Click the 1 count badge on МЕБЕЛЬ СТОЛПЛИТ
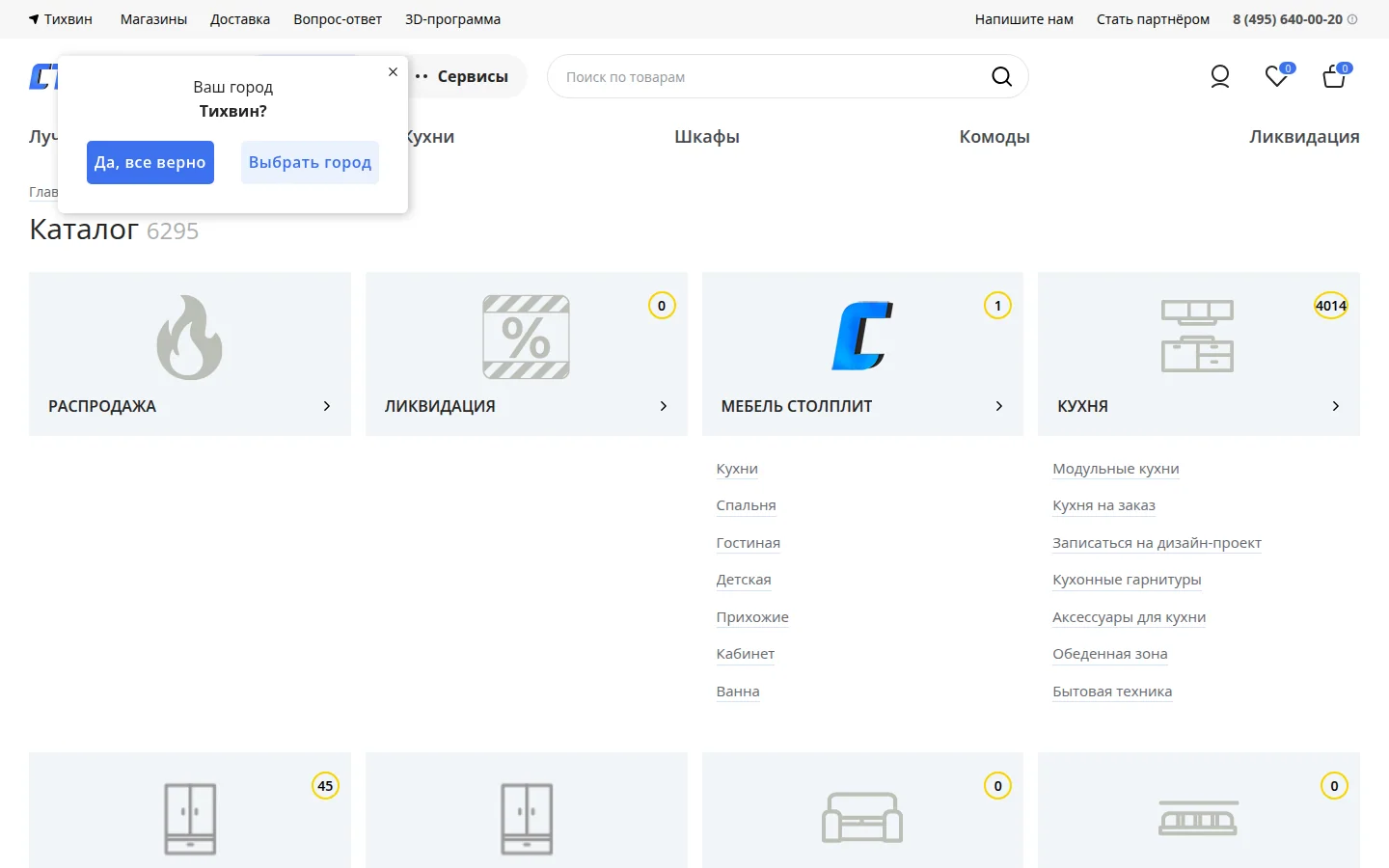This screenshot has height=868, width=1389. [997, 306]
